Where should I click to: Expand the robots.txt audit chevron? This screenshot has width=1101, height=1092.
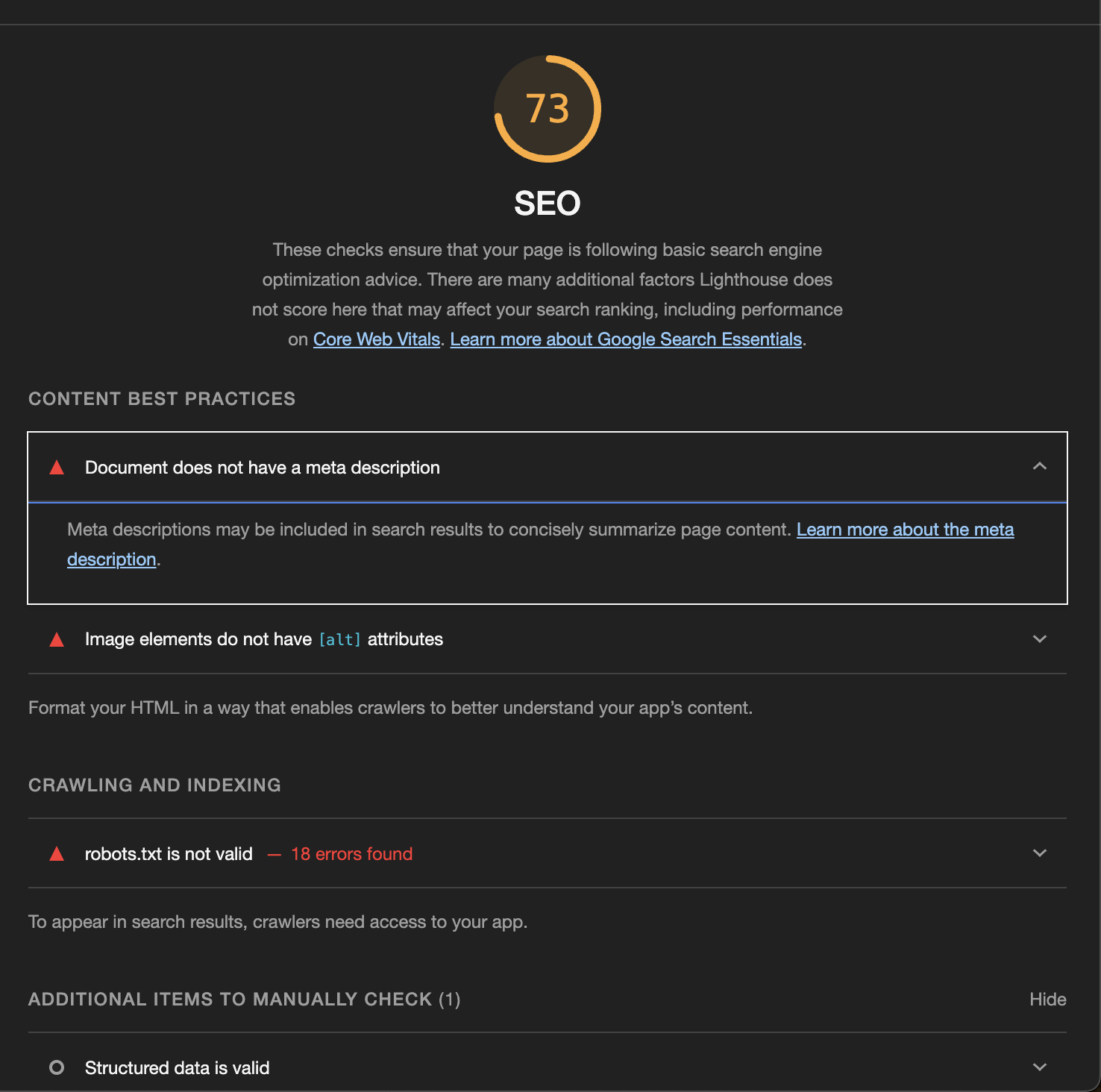[x=1039, y=853]
